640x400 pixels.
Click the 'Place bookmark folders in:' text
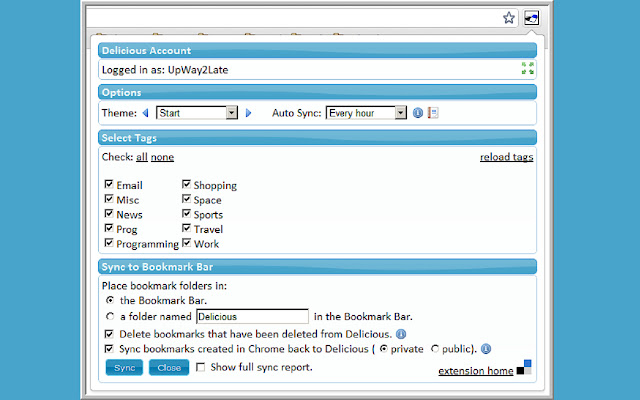coord(164,286)
